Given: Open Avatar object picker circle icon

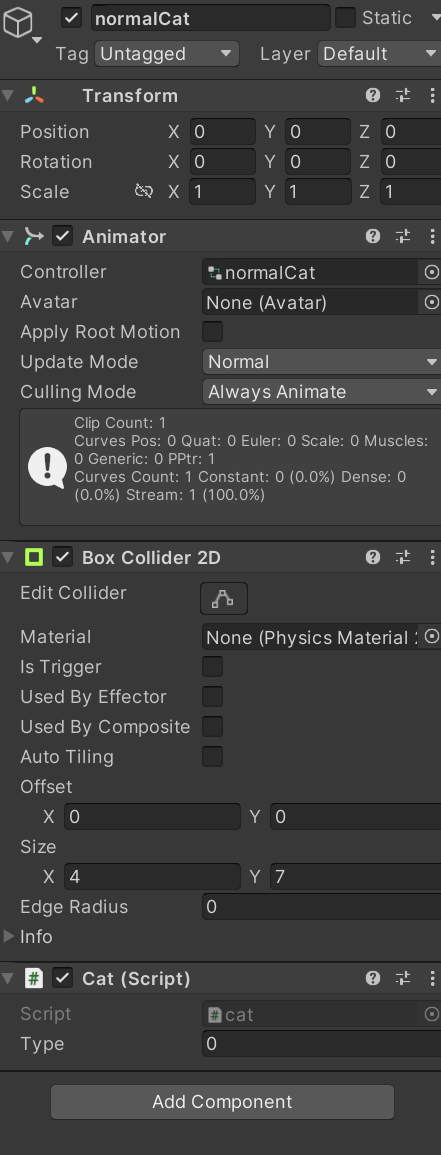Looking at the screenshot, I should [431, 302].
